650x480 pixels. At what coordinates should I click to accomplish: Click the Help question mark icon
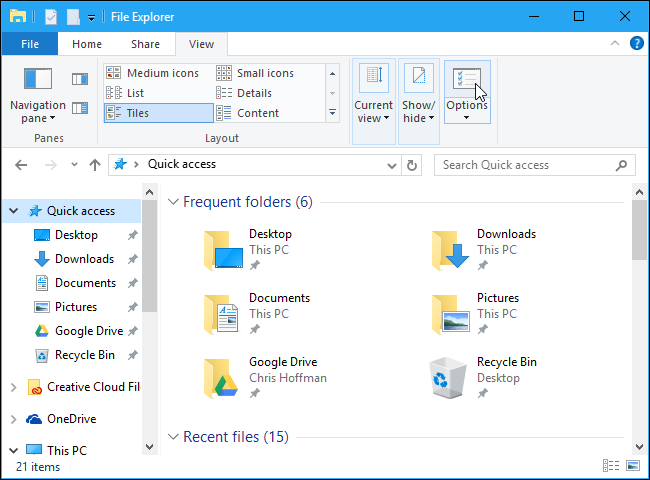[636, 44]
